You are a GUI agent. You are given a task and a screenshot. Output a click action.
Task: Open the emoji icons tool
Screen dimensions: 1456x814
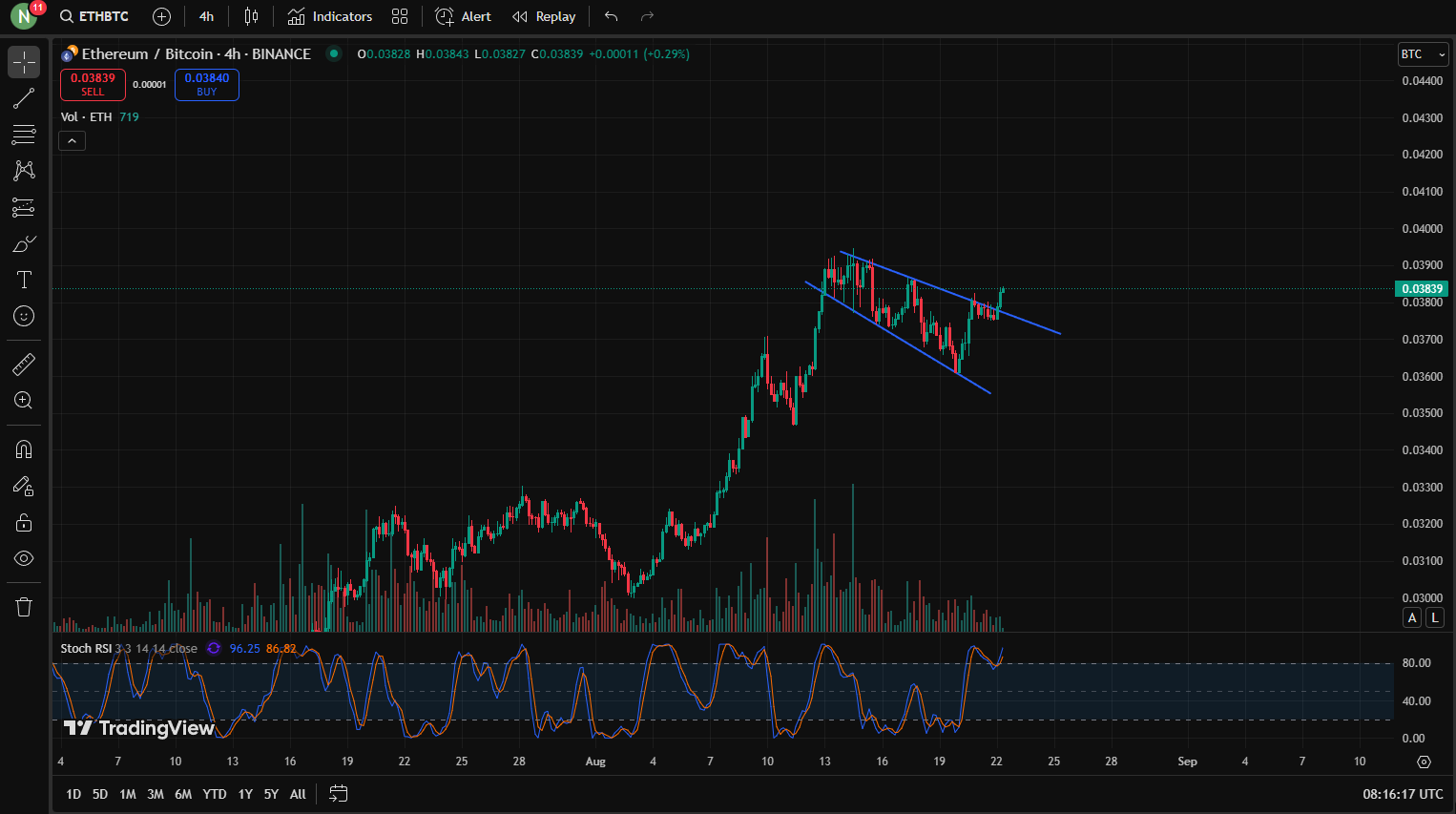(24, 316)
